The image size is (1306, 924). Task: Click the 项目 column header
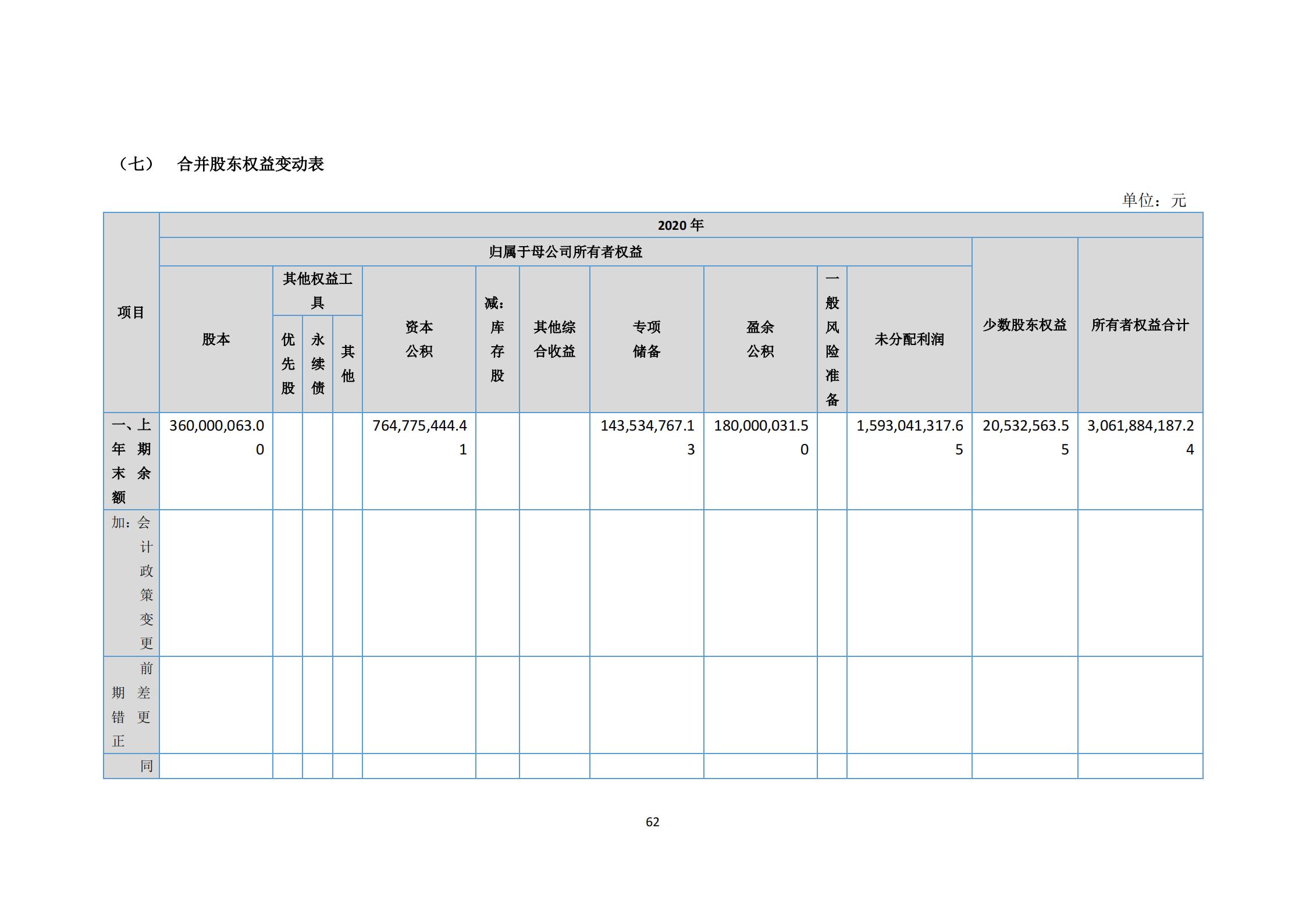click(131, 312)
